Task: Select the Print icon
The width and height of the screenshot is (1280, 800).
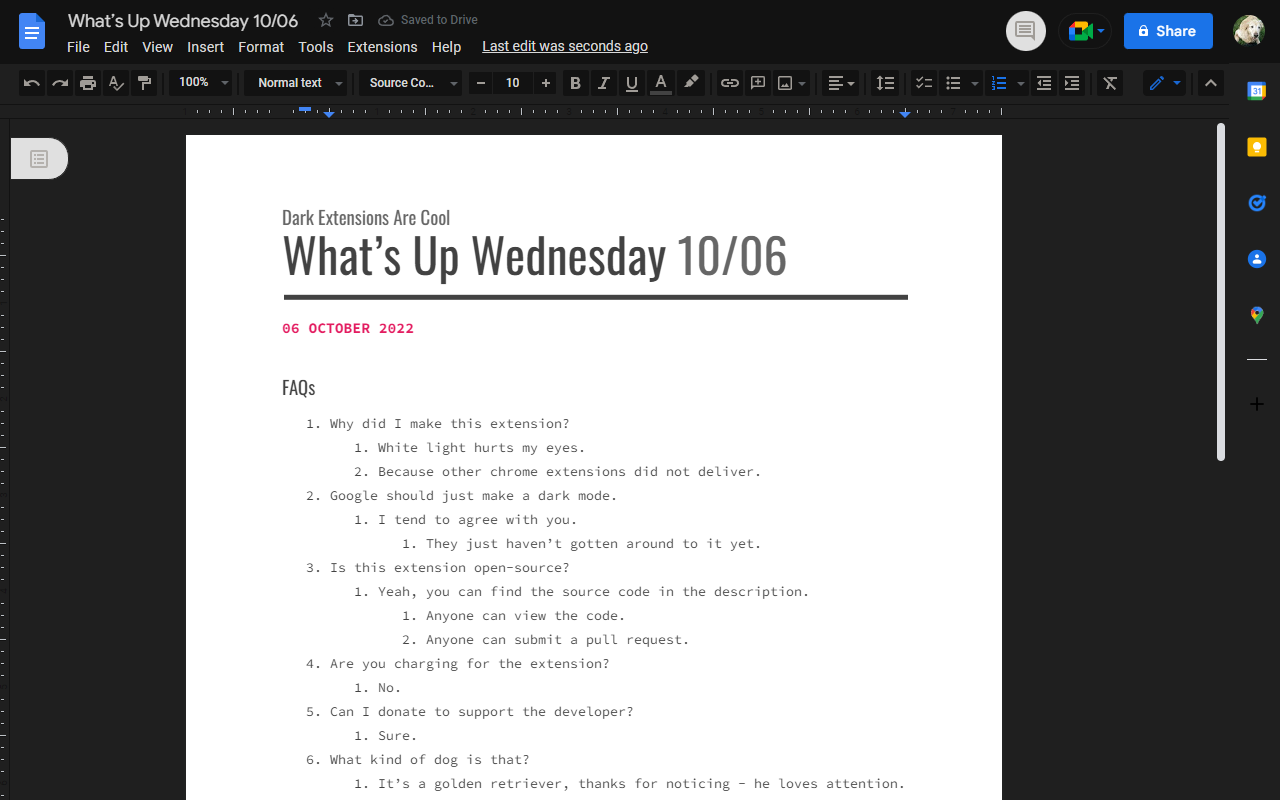Action: pyautogui.click(x=88, y=83)
